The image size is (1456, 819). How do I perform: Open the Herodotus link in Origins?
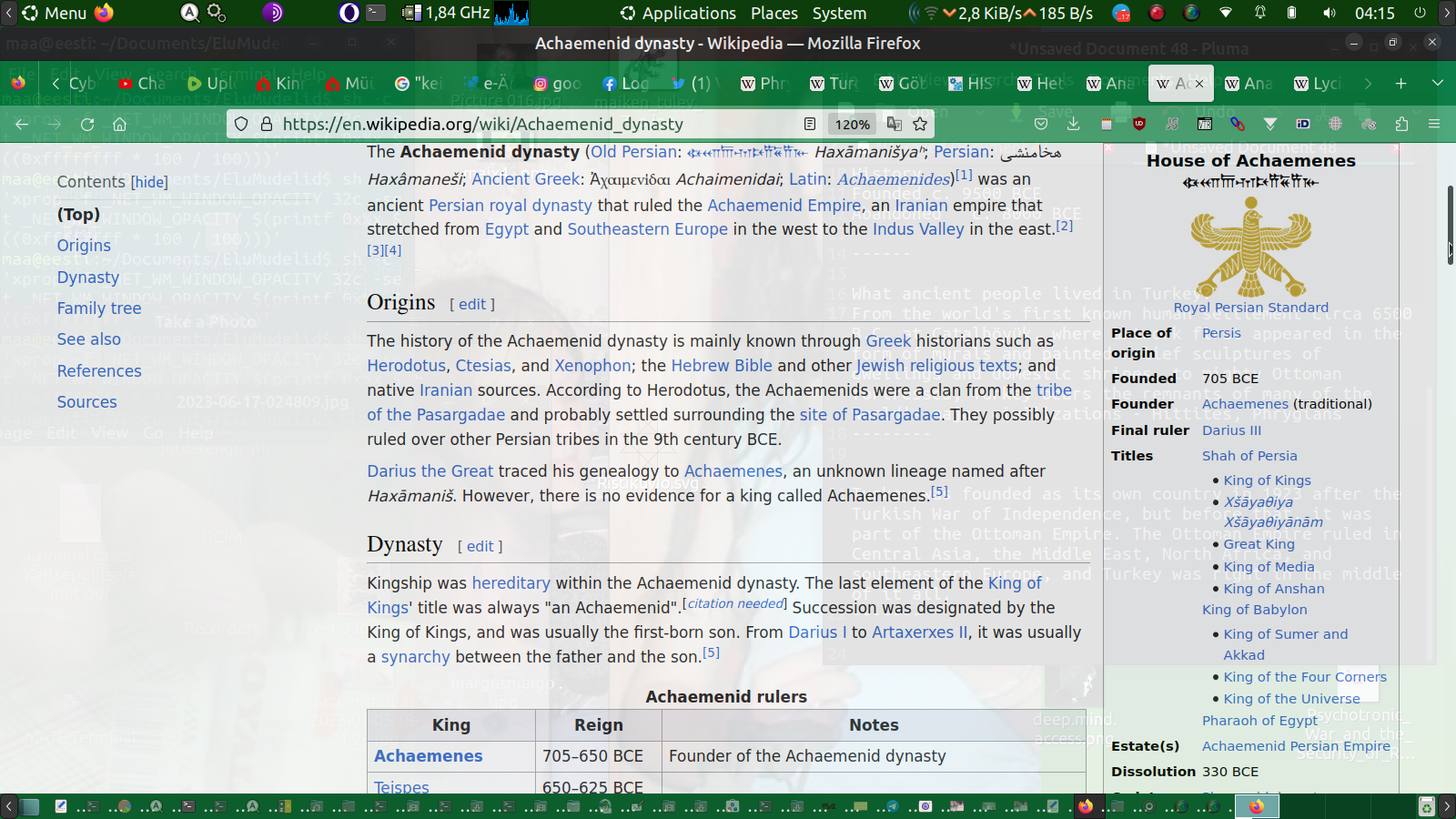pos(407,365)
